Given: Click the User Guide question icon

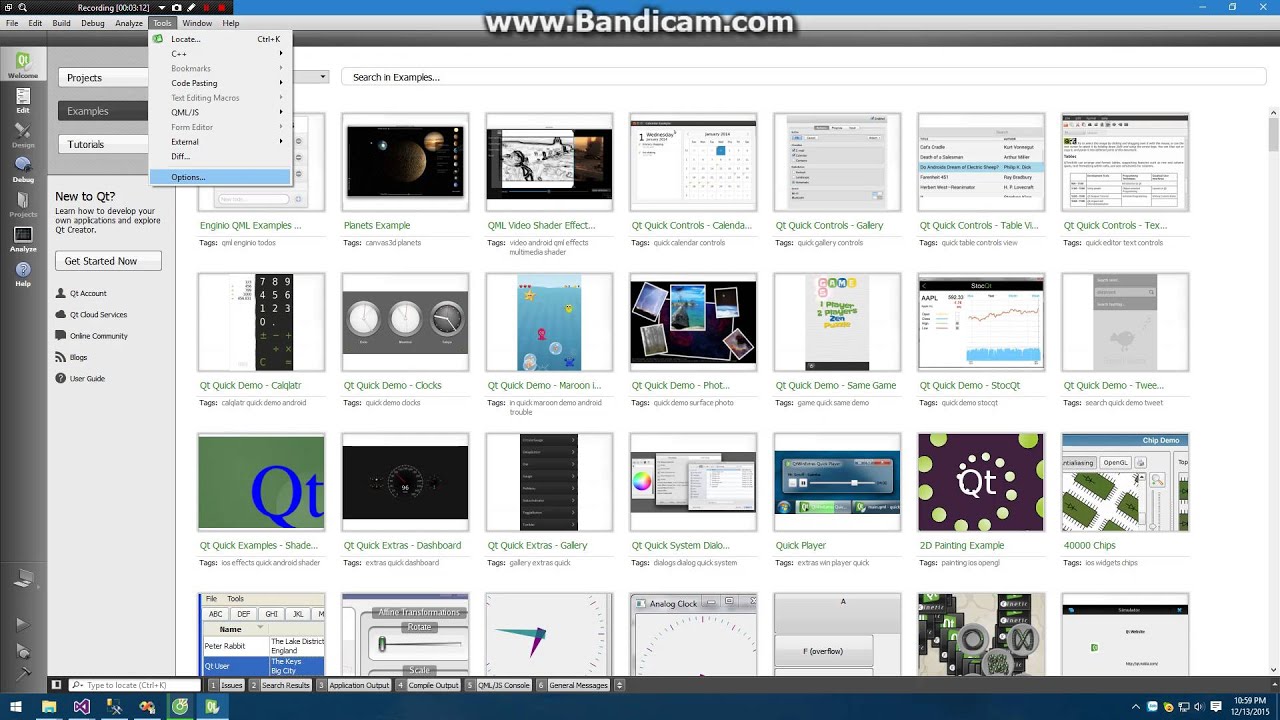Looking at the screenshot, I should 61,378.
